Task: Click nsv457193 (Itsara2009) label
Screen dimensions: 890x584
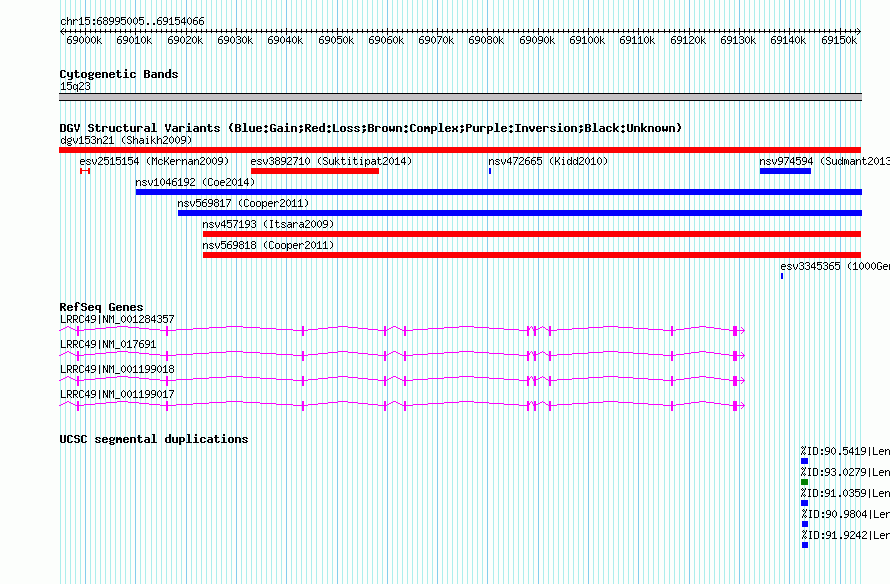Action: click(x=268, y=224)
